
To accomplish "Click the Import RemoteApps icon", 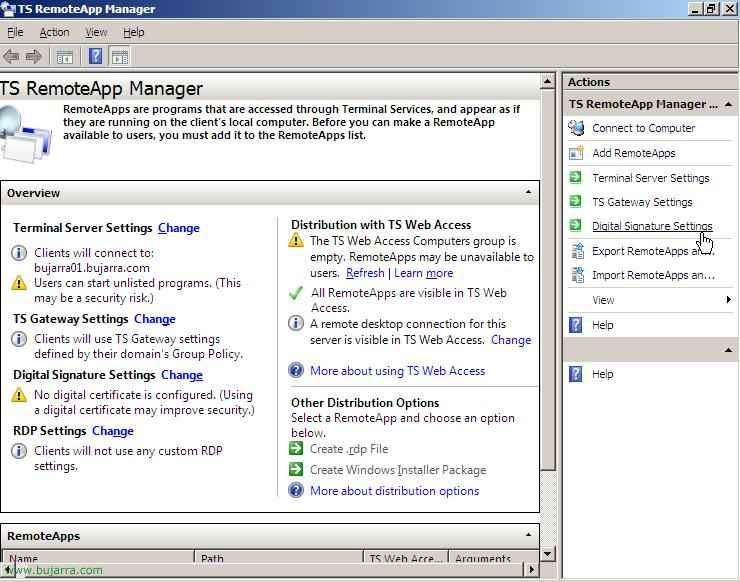I will pos(576,275).
